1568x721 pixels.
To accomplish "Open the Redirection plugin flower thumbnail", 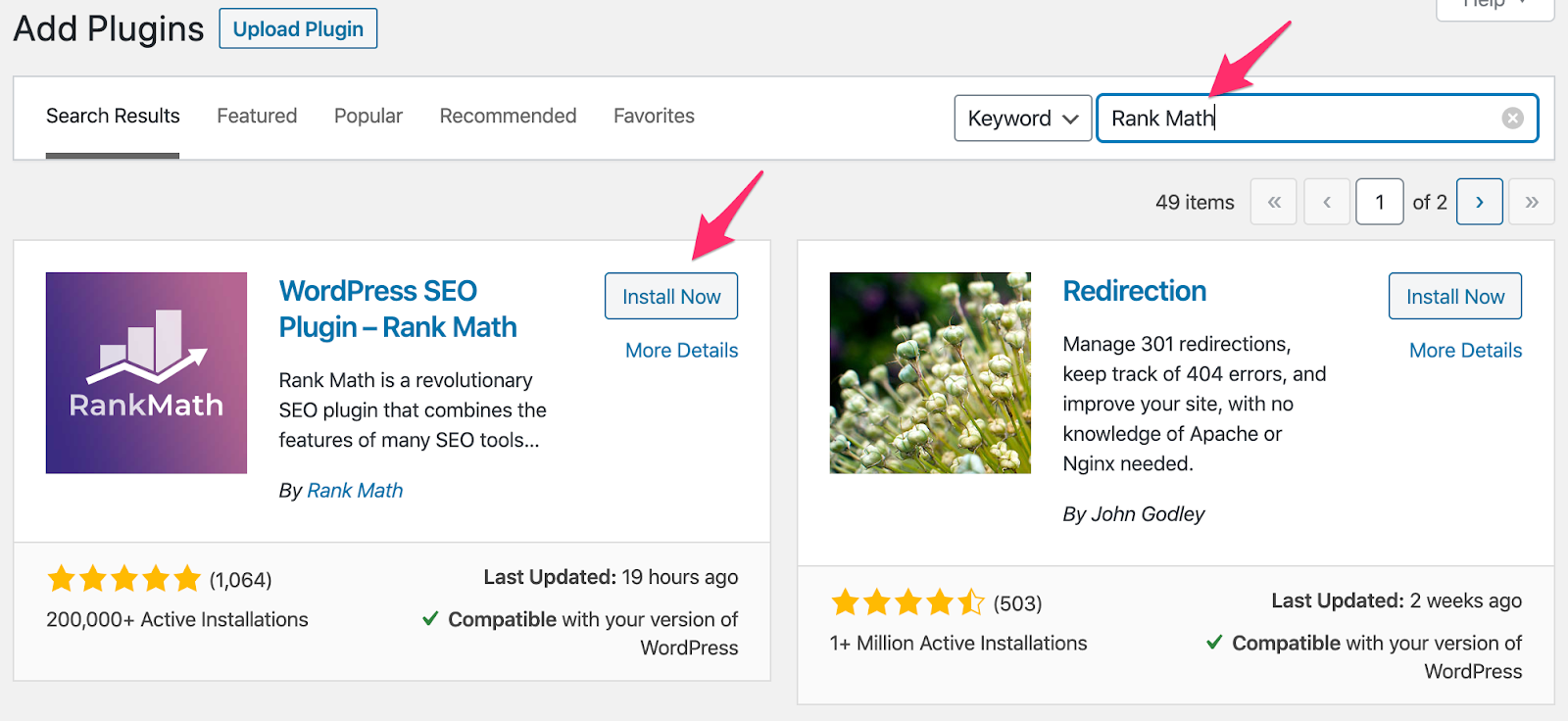I will click(930, 373).
